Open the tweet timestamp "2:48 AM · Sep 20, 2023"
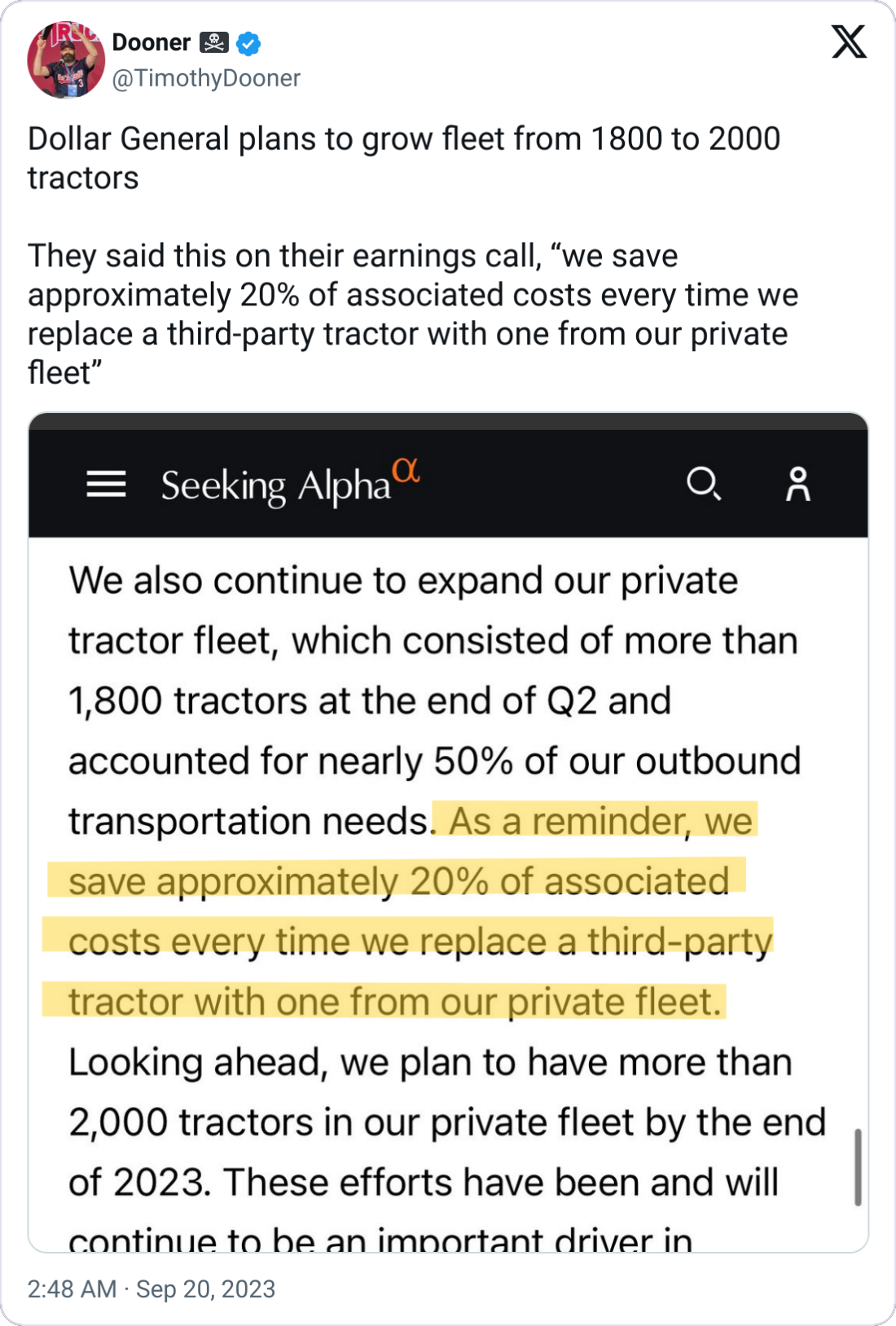This screenshot has height=1326, width=896. [152, 1289]
